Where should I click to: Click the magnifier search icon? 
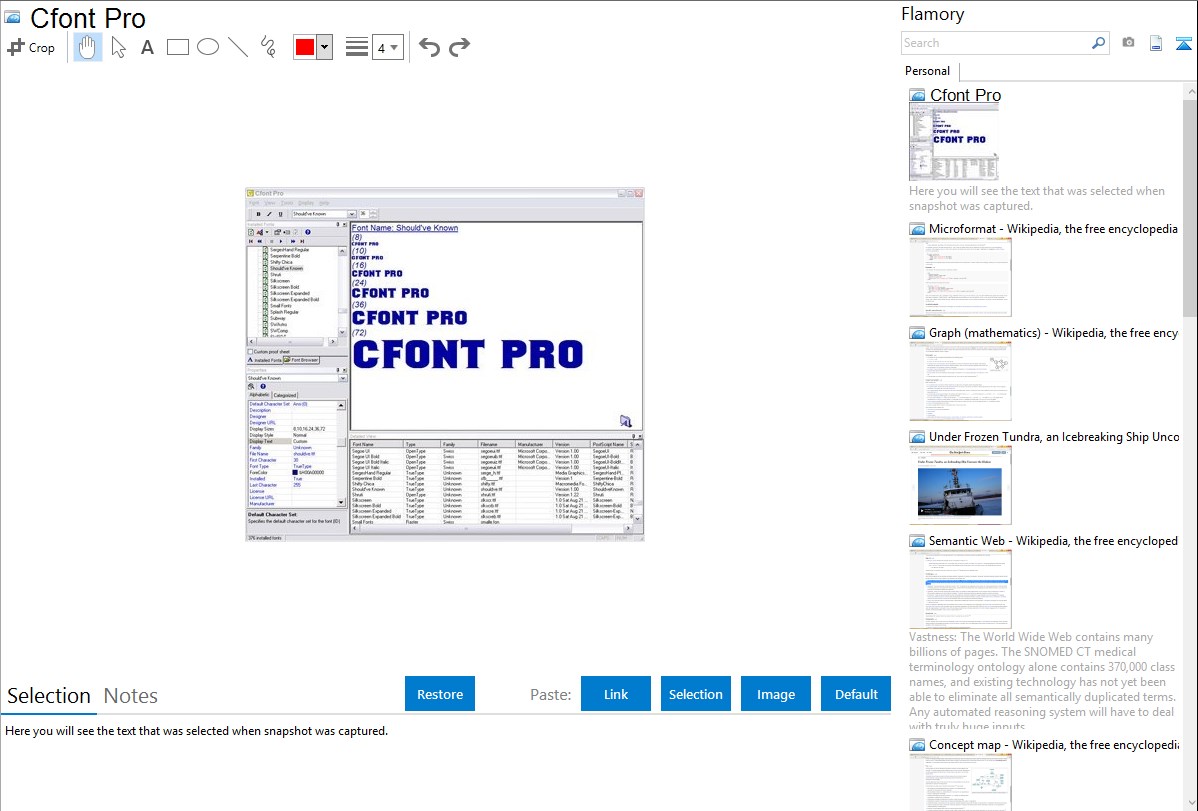coord(1099,43)
